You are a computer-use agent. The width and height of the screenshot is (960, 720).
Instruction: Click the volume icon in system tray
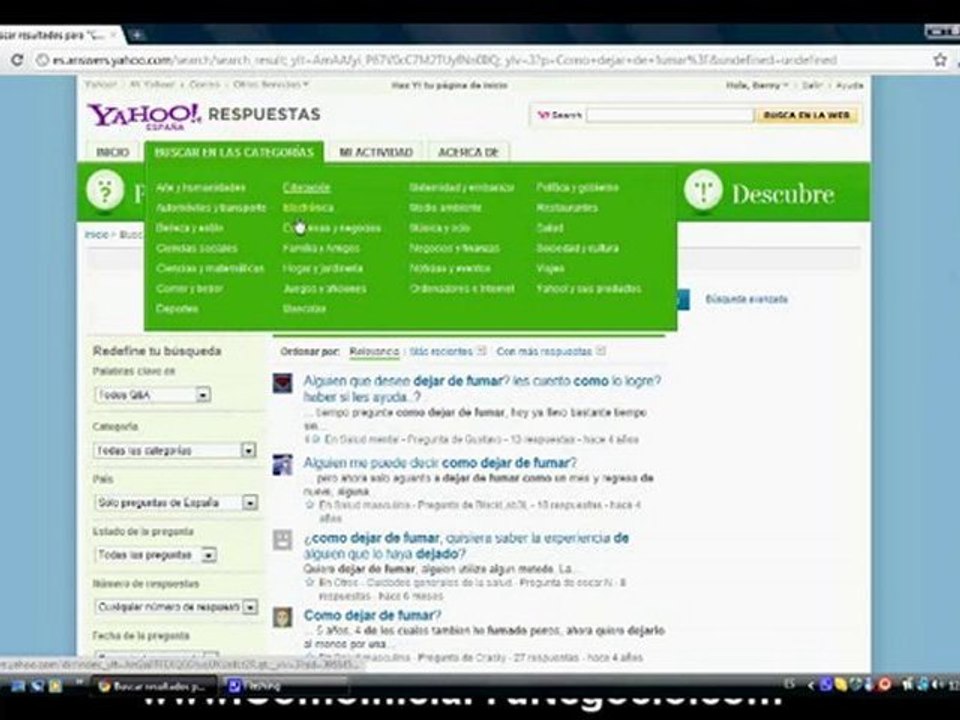pyautogui.click(x=937, y=684)
